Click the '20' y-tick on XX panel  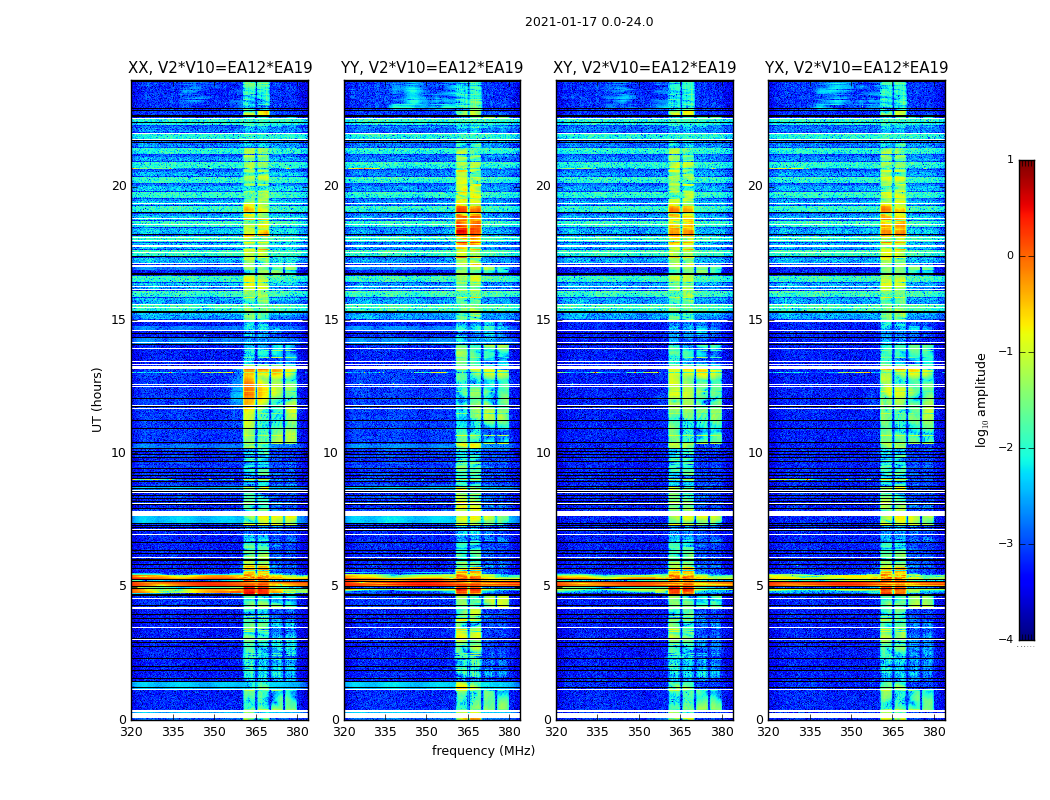click(x=119, y=186)
